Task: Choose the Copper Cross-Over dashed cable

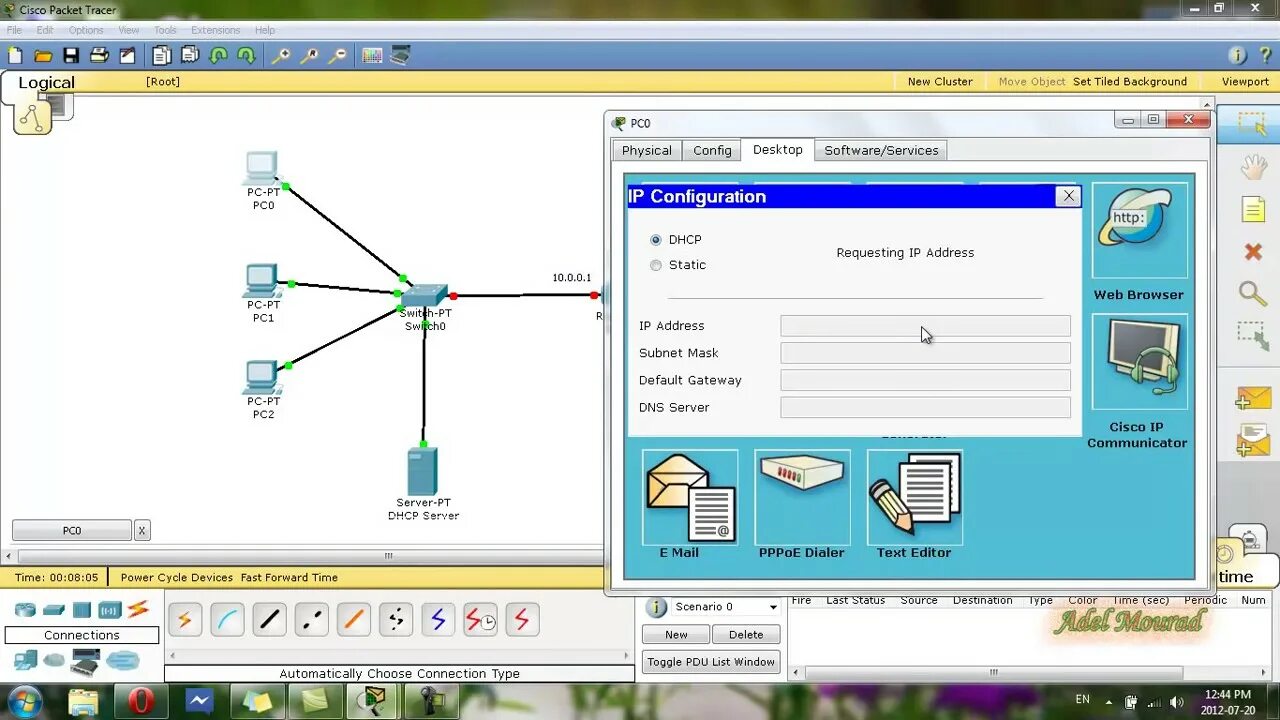Action: point(311,620)
